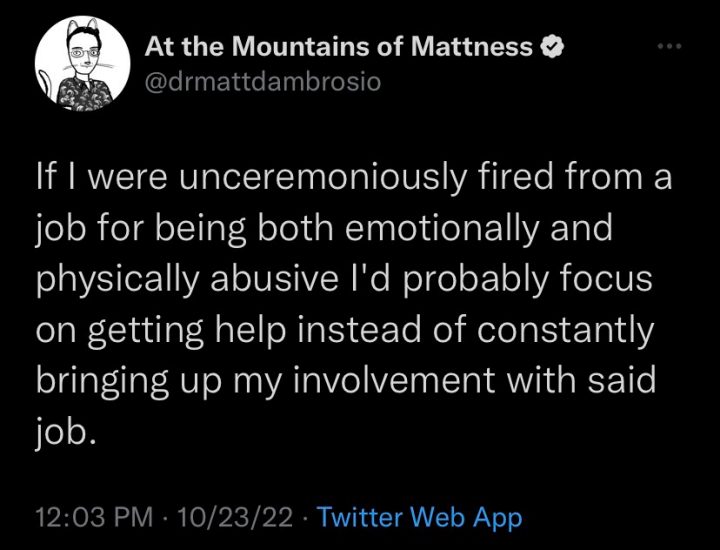This screenshot has width=720, height=550.
Task: Open the three-dot more options menu
Action: pyautogui.click(x=669, y=47)
